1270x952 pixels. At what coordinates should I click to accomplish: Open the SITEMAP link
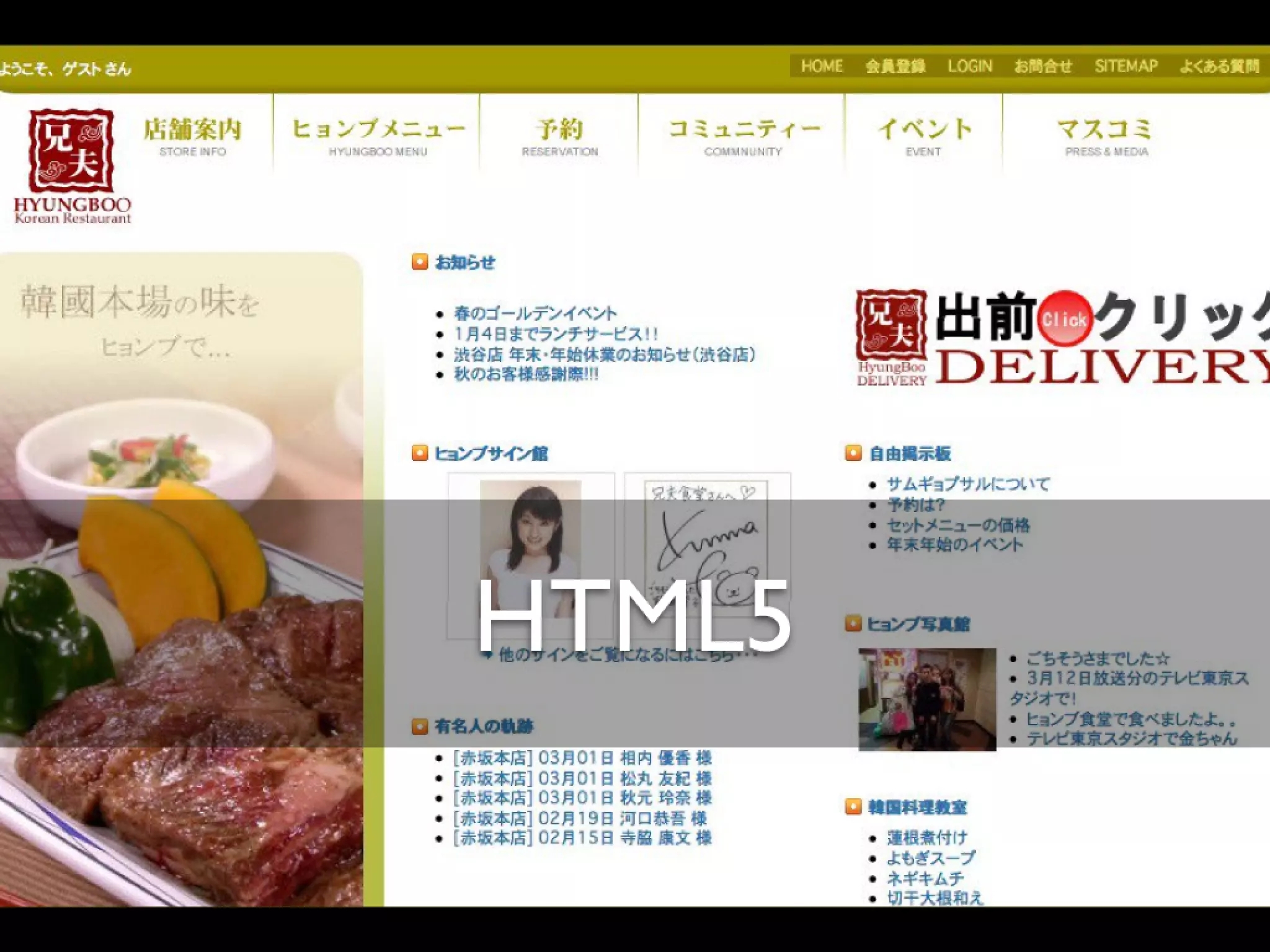tap(1126, 66)
